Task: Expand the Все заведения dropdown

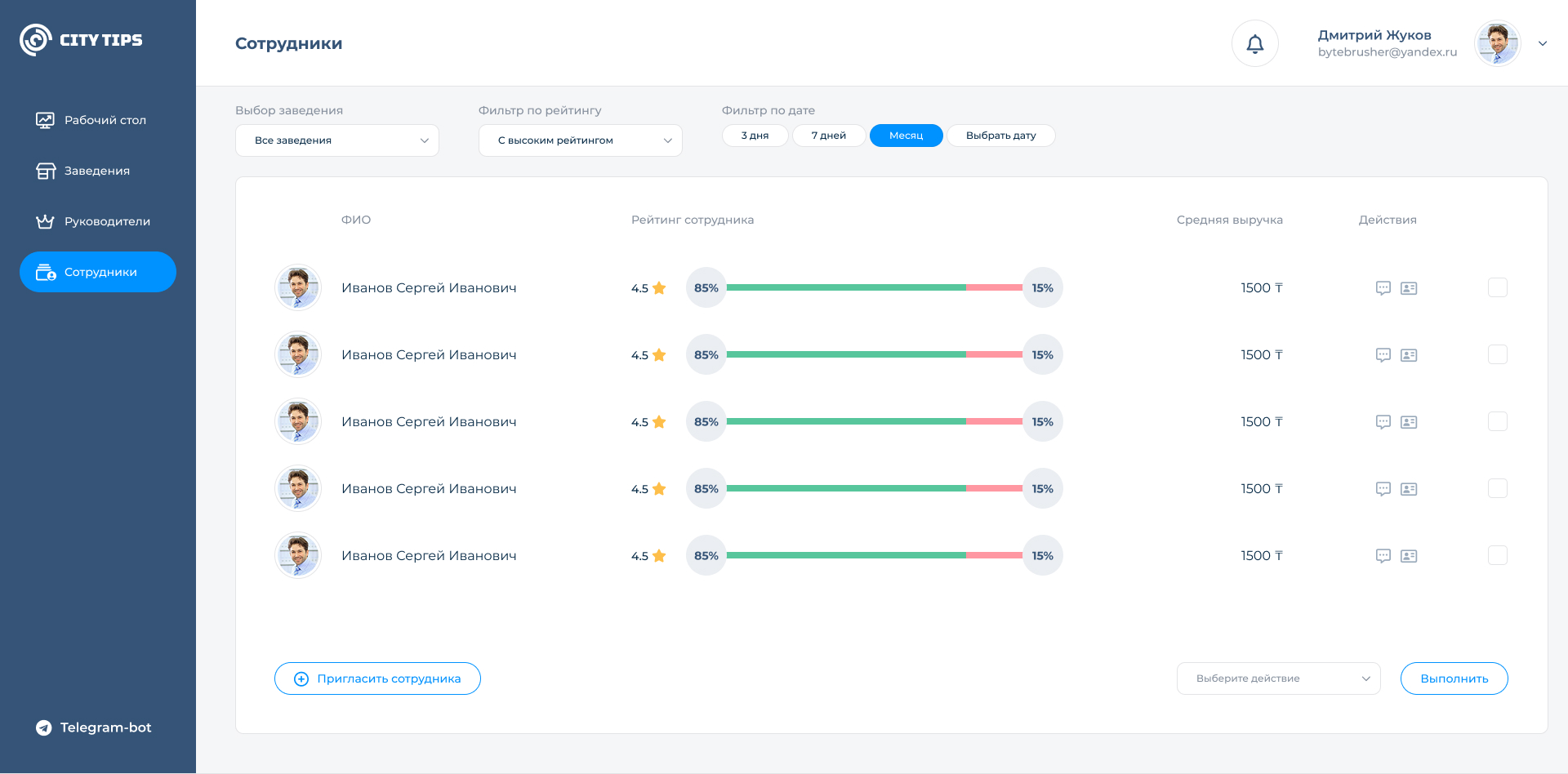Action: click(337, 140)
